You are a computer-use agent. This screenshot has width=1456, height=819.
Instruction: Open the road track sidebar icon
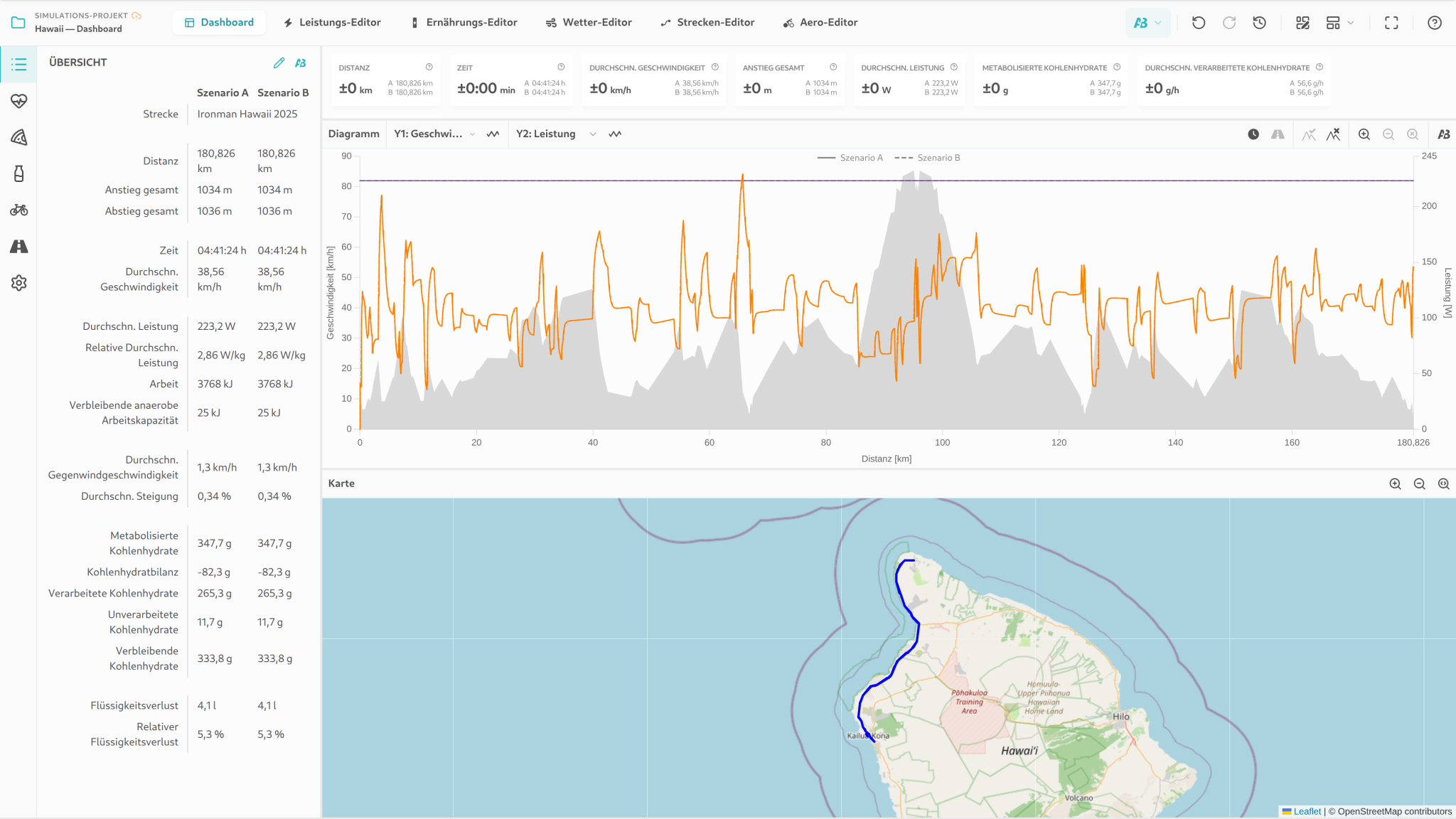tap(19, 247)
